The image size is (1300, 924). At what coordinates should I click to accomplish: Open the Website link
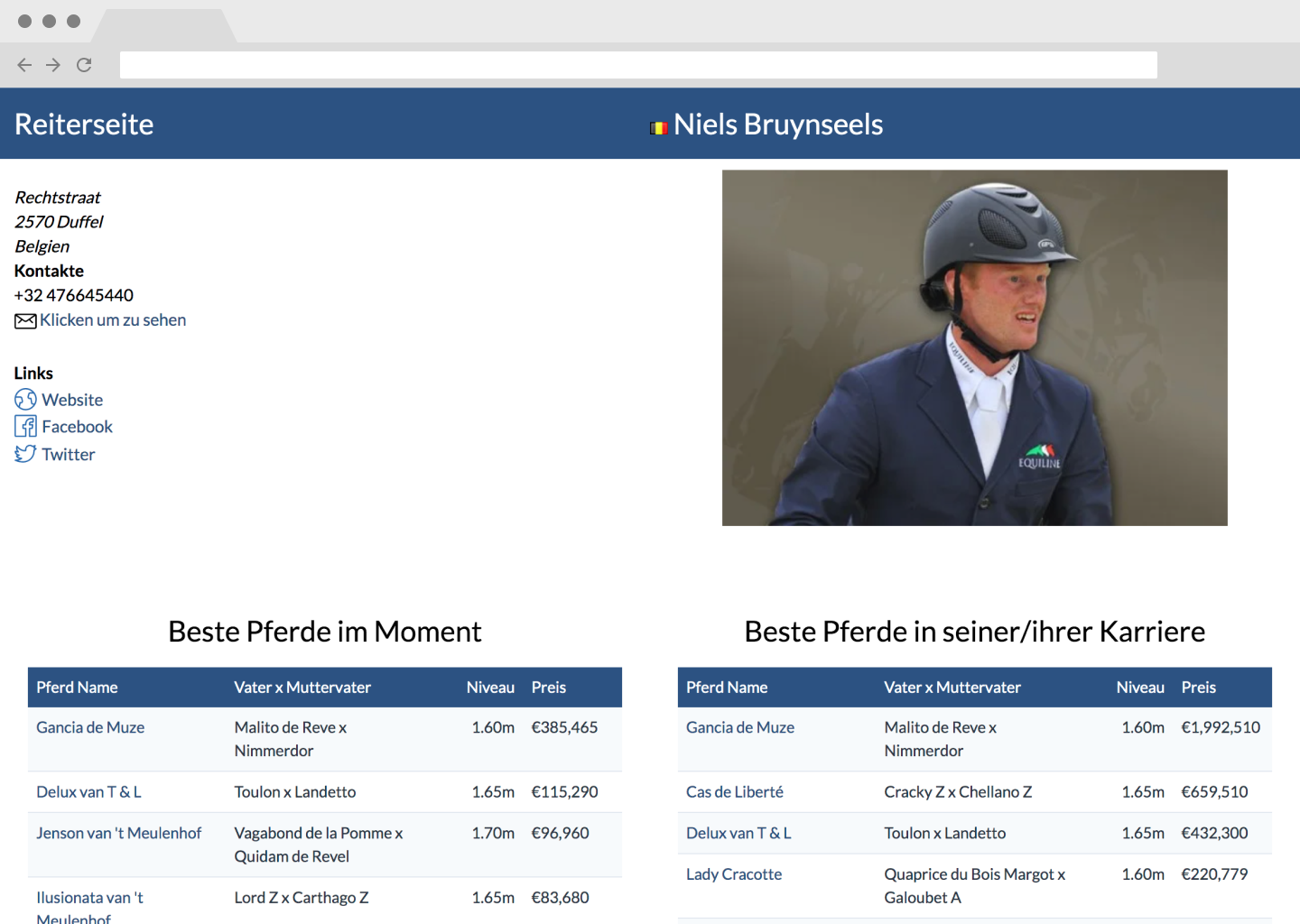(72, 400)
